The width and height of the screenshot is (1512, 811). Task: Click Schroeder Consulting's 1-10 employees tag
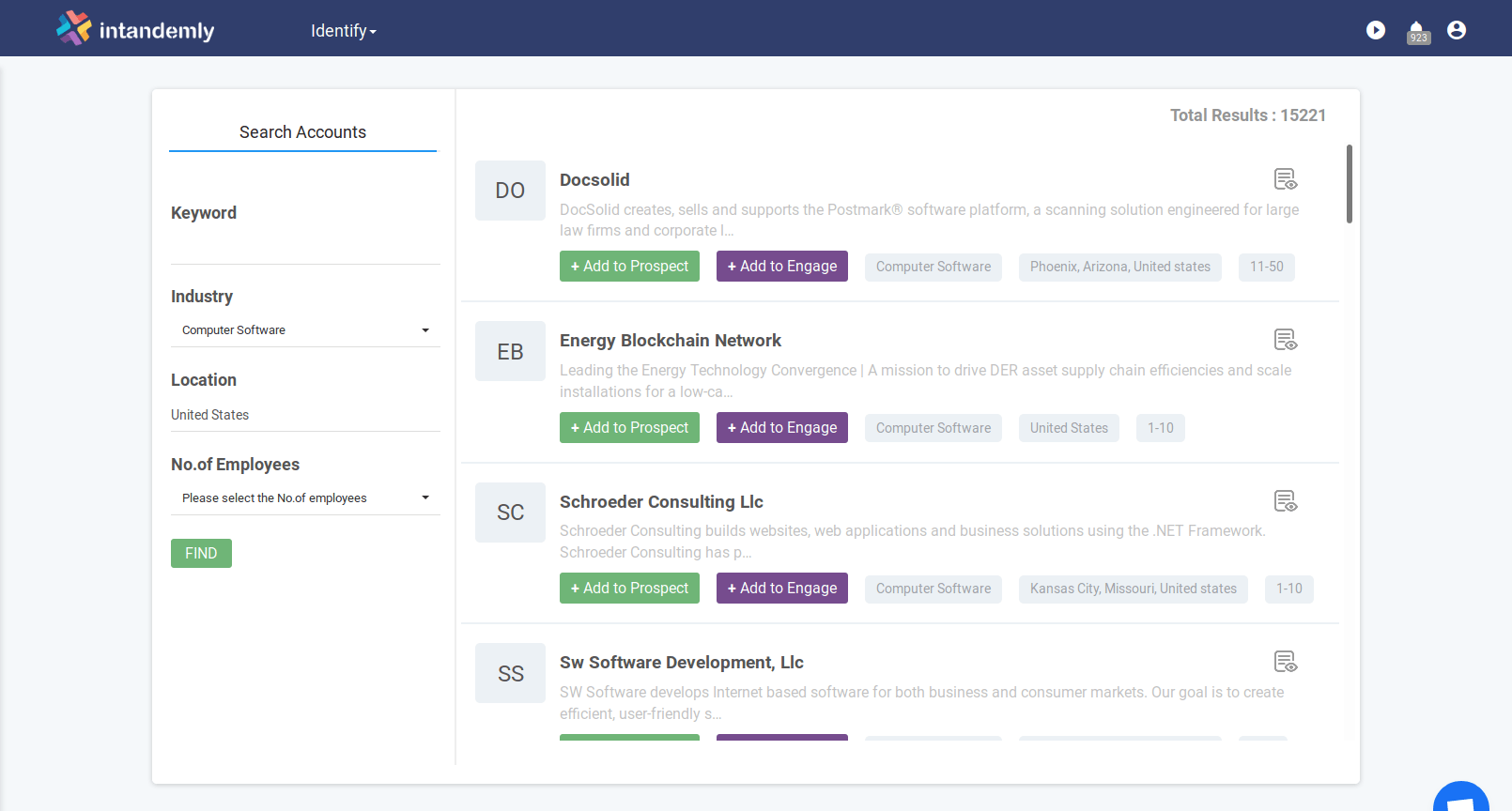(1289, 589)
